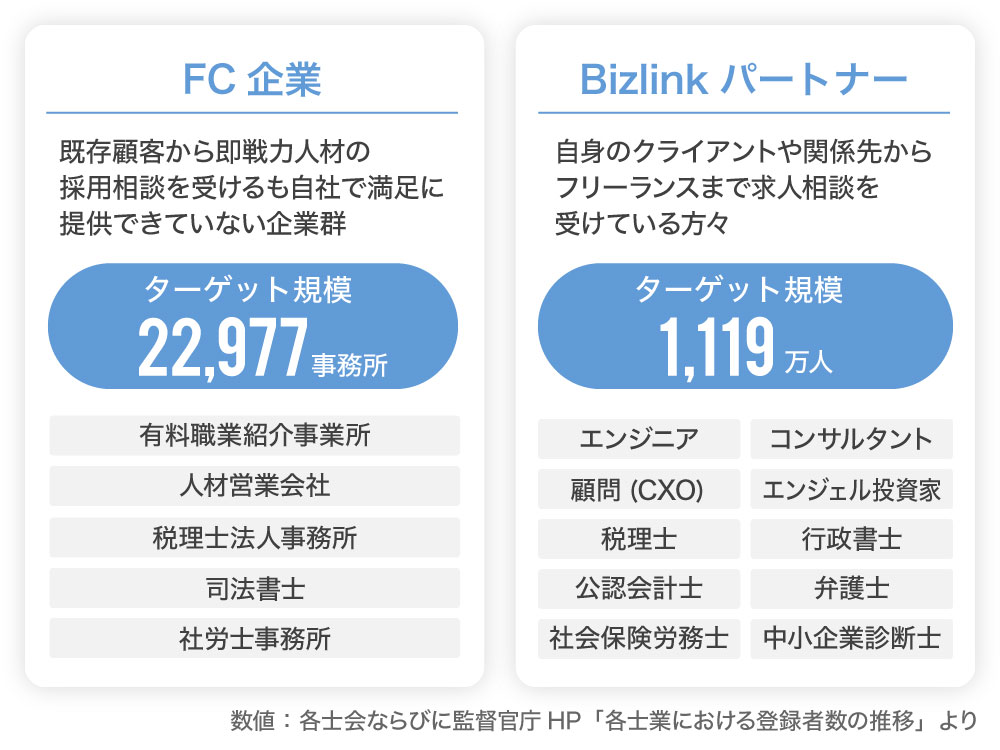Click the 行政書士 box
Screen dimensions: 1000x750
coord(851,539)
